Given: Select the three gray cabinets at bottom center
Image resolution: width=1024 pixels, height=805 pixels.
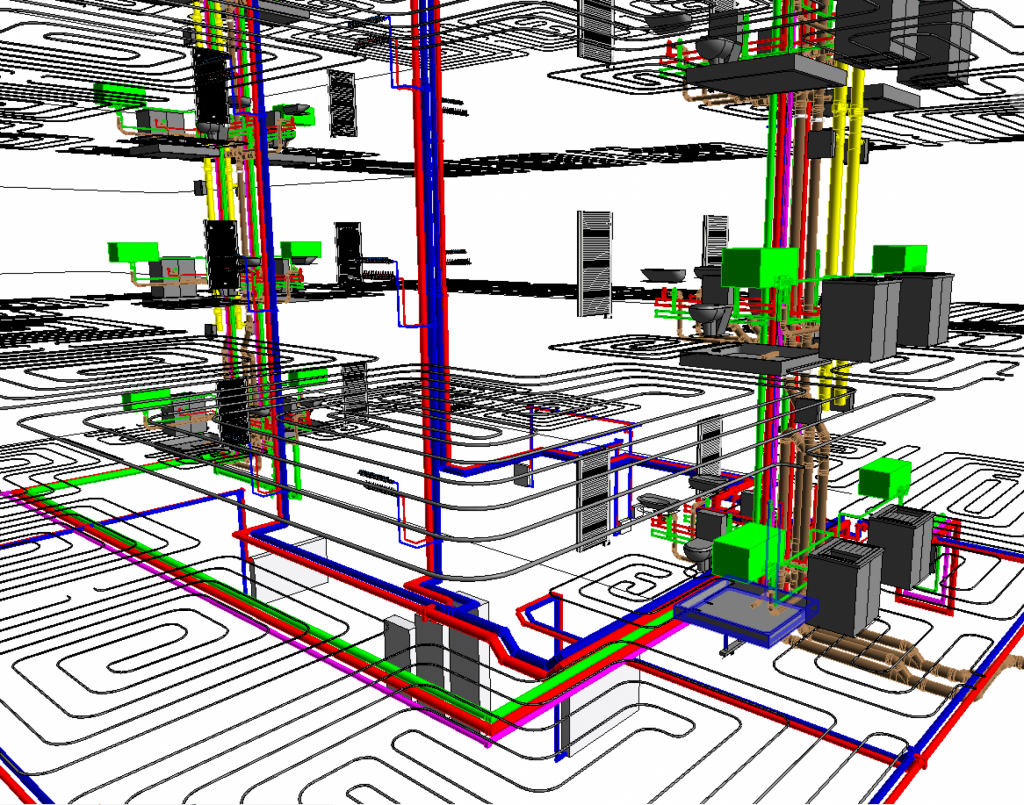Looking at the screenshot, I should coord(438,655).
